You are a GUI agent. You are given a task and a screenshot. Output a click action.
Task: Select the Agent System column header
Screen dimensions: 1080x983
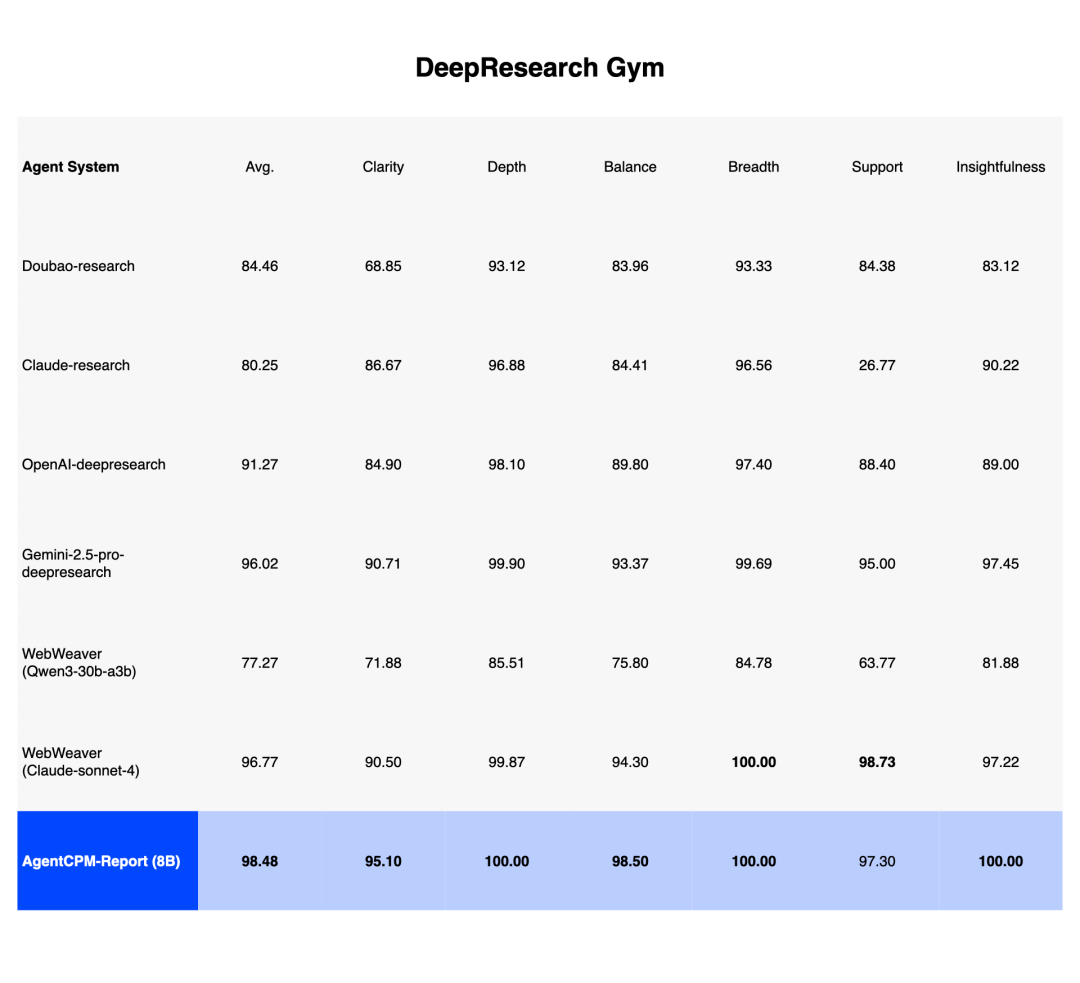click(x=71, y=167)
